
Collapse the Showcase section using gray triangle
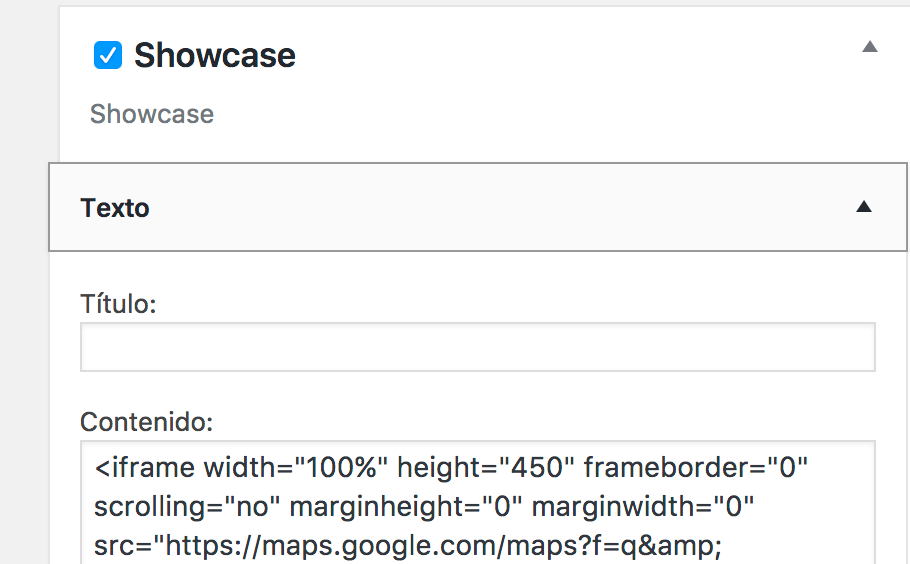click(x=869, y=46)
